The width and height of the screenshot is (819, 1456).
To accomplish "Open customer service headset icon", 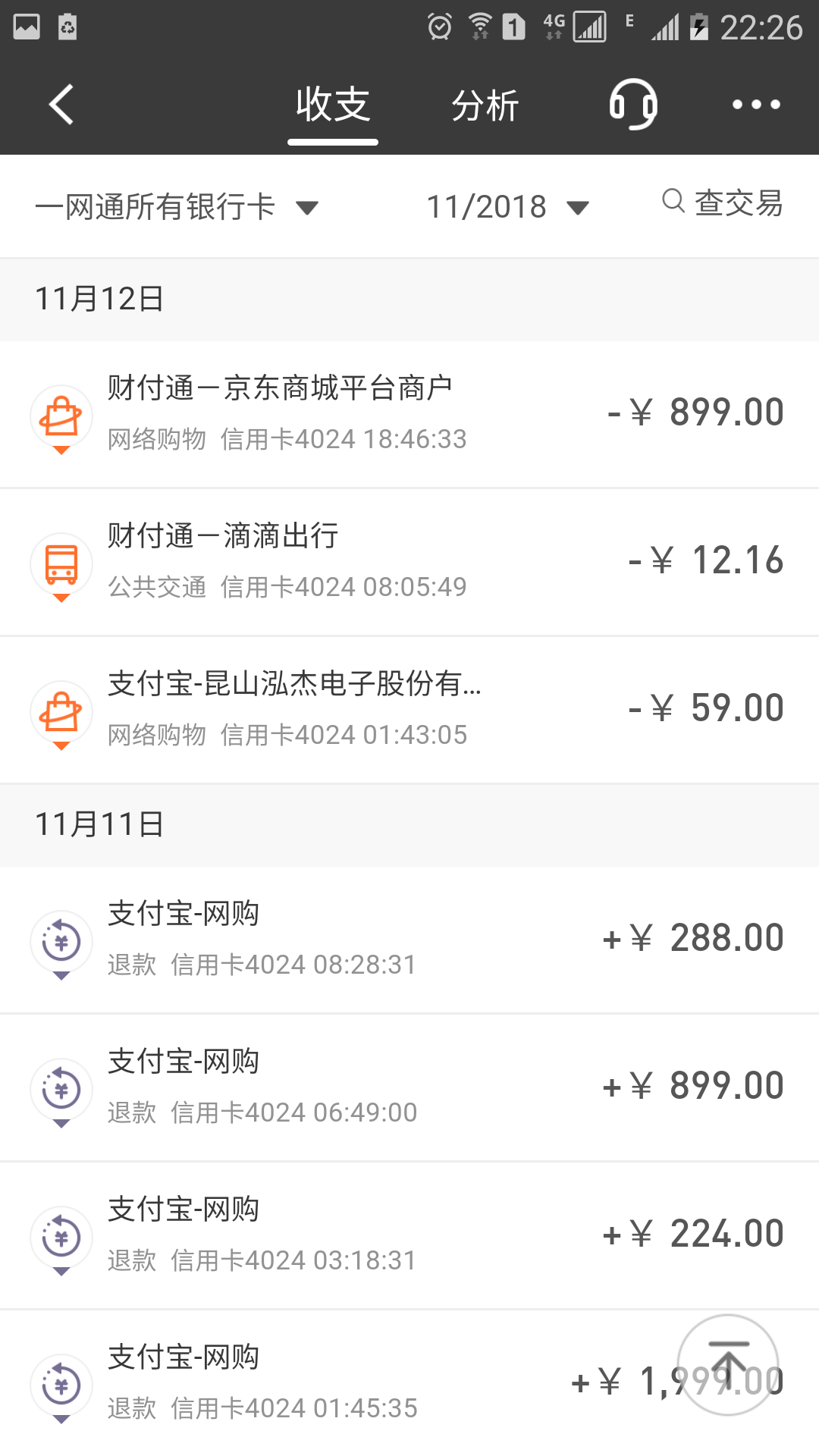I will 633,104.
